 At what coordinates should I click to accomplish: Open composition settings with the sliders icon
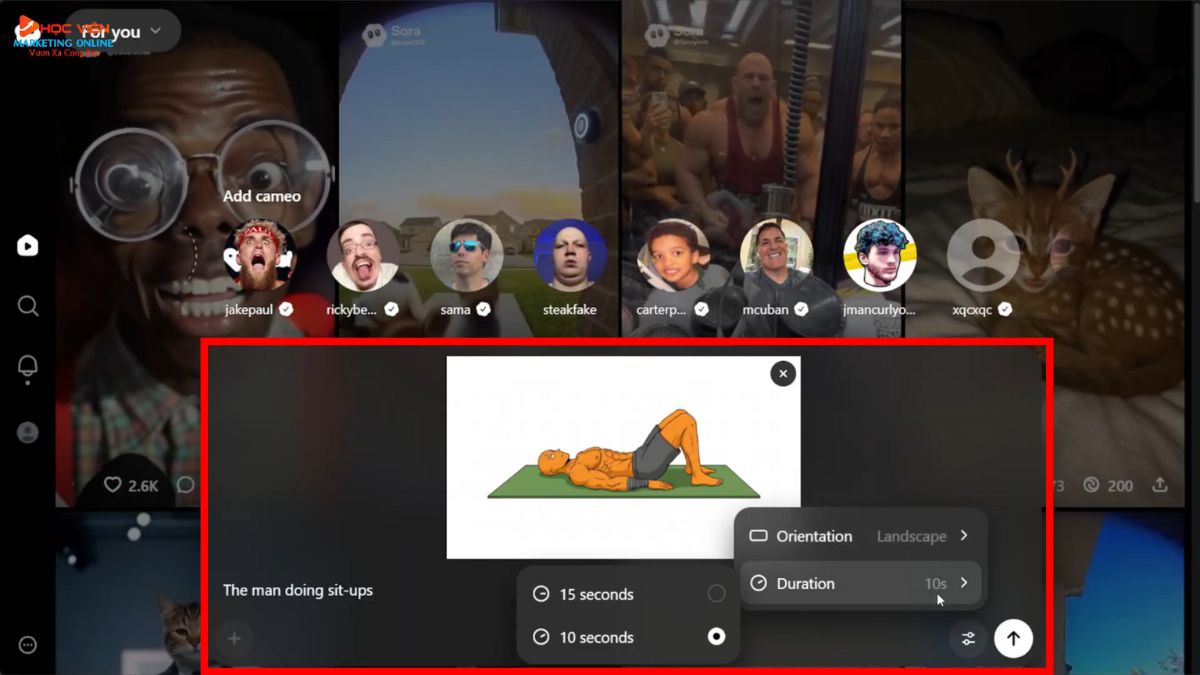(967, 638)
